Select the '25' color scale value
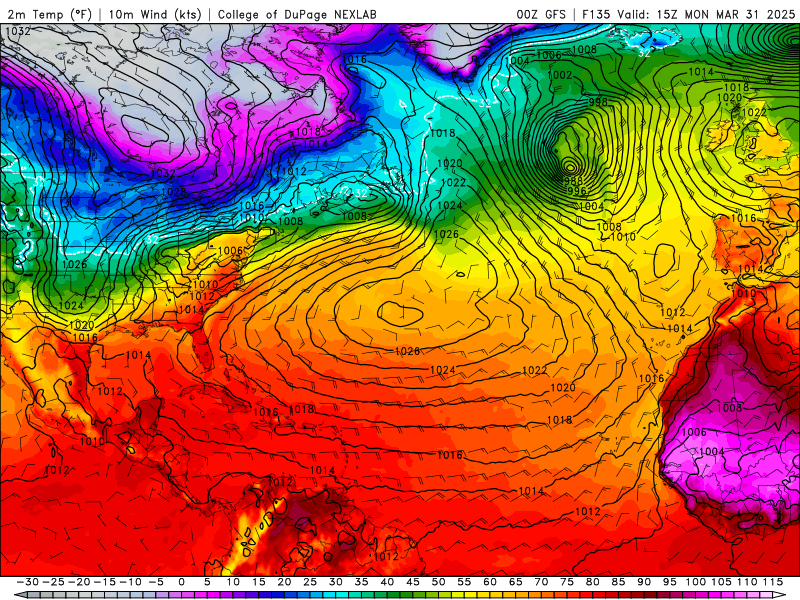Screen dimensions: 800x600 310,582
